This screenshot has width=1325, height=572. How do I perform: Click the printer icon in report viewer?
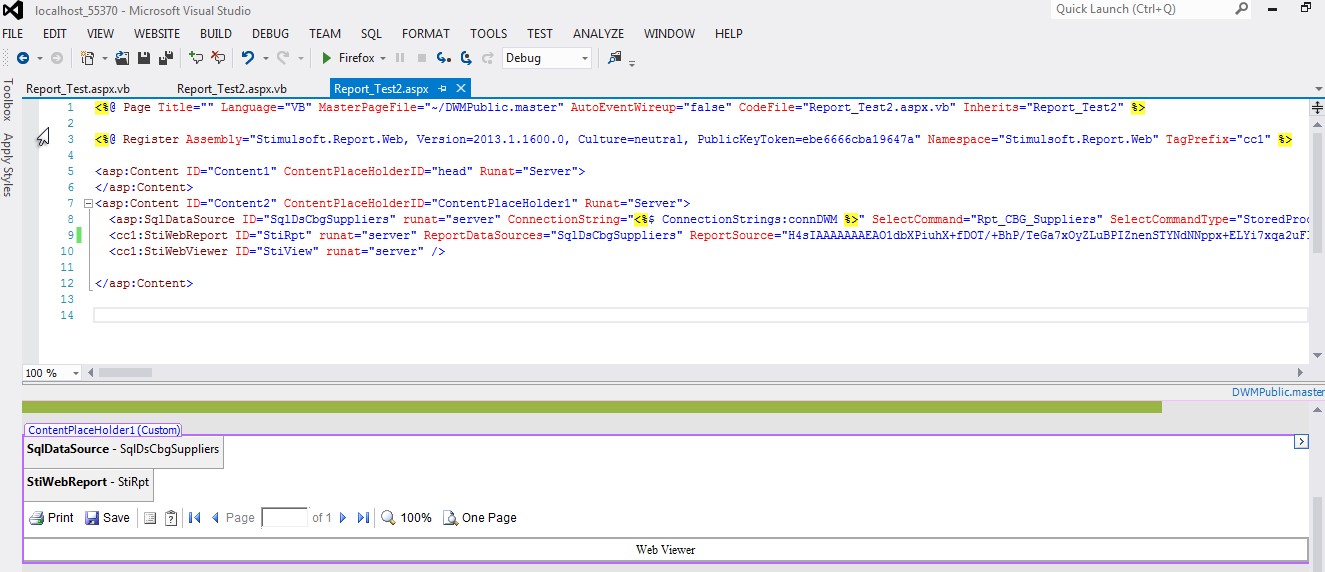(36, 518)
